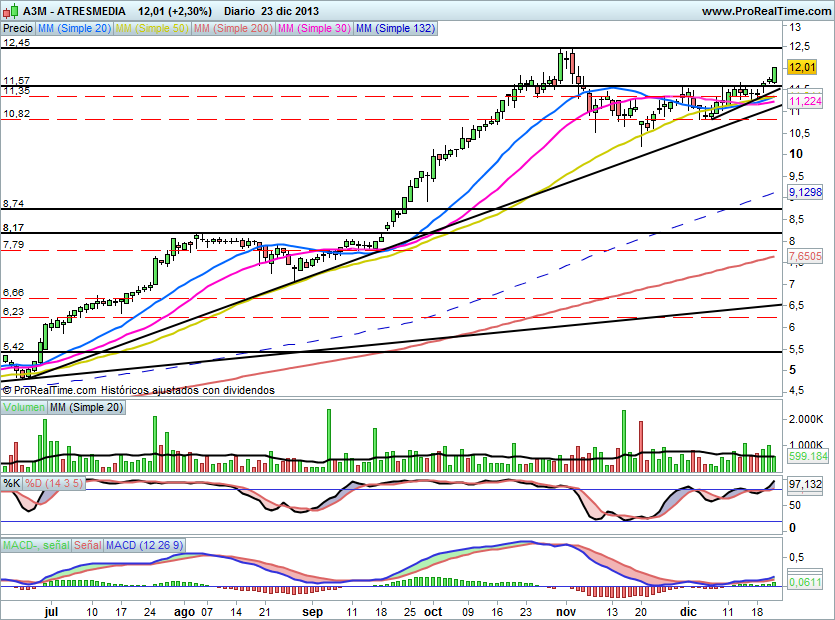Screen dimensions: 835x620
Task: Click the jul month label on time axis
Action: coord(51,611)
